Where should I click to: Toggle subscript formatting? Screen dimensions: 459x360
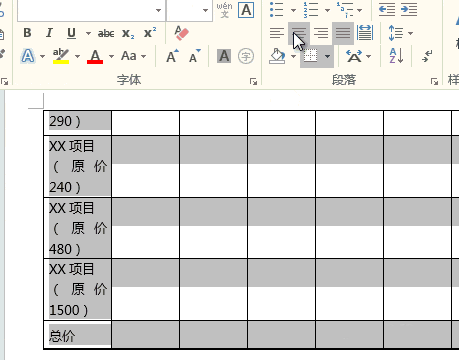coord(128,33)
